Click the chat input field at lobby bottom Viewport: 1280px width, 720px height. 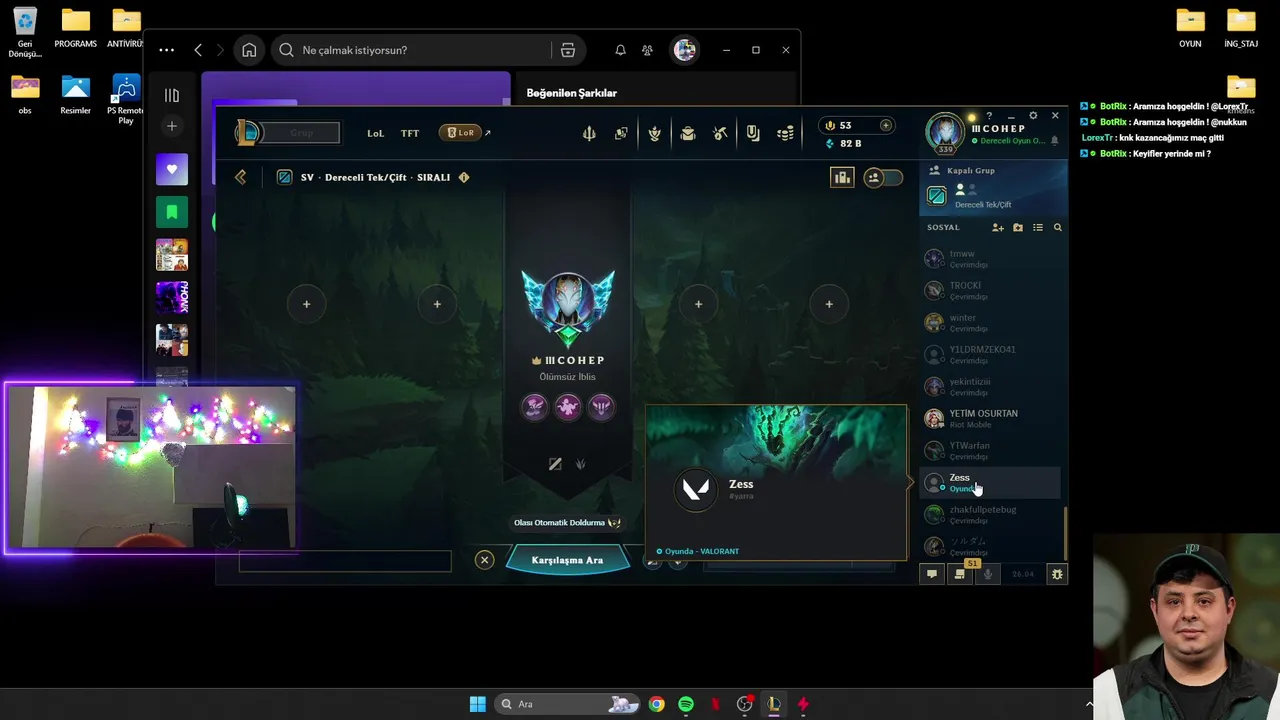tap(345, 562)
